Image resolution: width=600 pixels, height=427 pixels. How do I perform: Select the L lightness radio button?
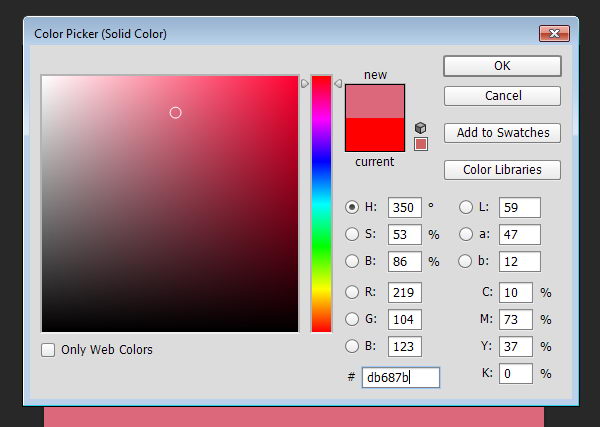[466, 208]
